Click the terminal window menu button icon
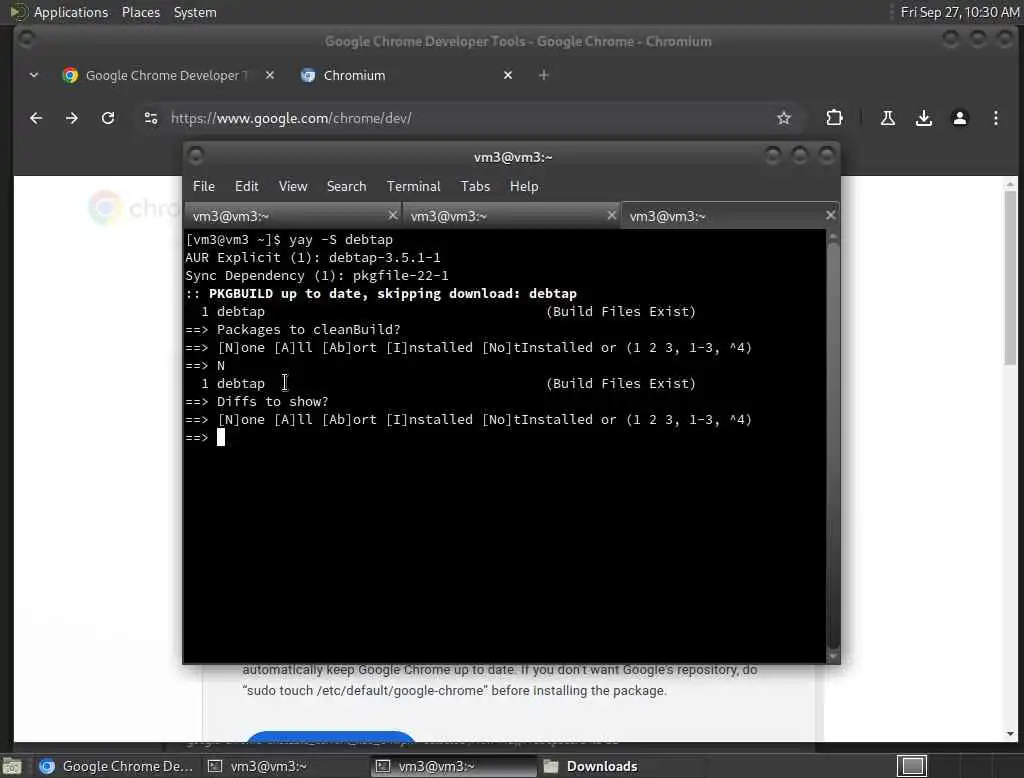Screen dimensions: 1024x778 coord(195,156)
